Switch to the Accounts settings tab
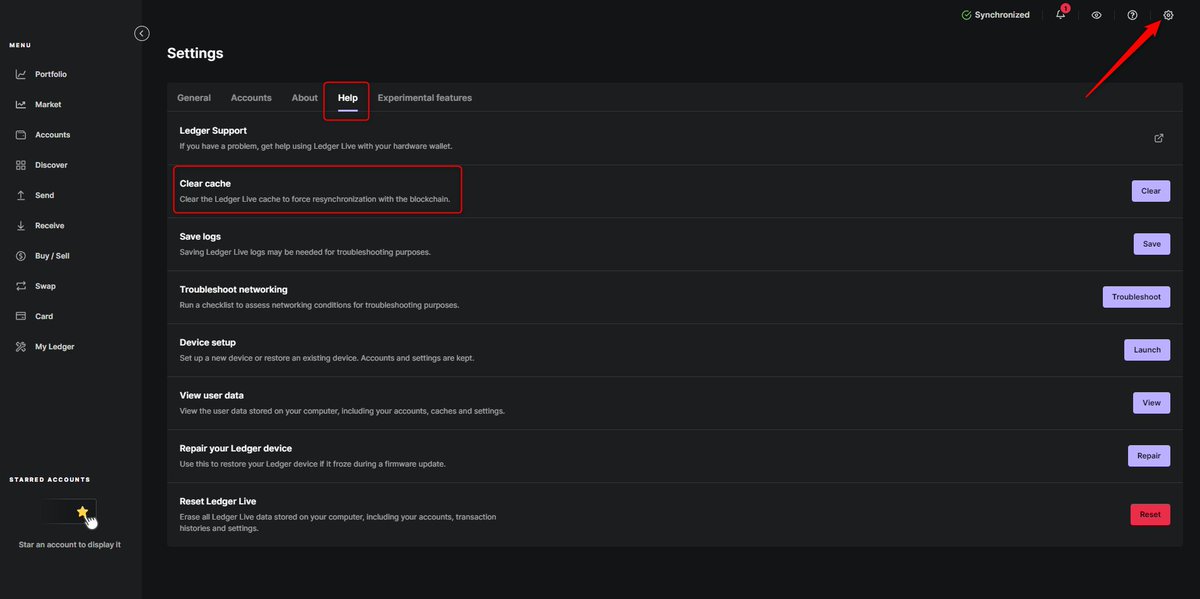Screen dimensions: 1200x599 [251, 98]
